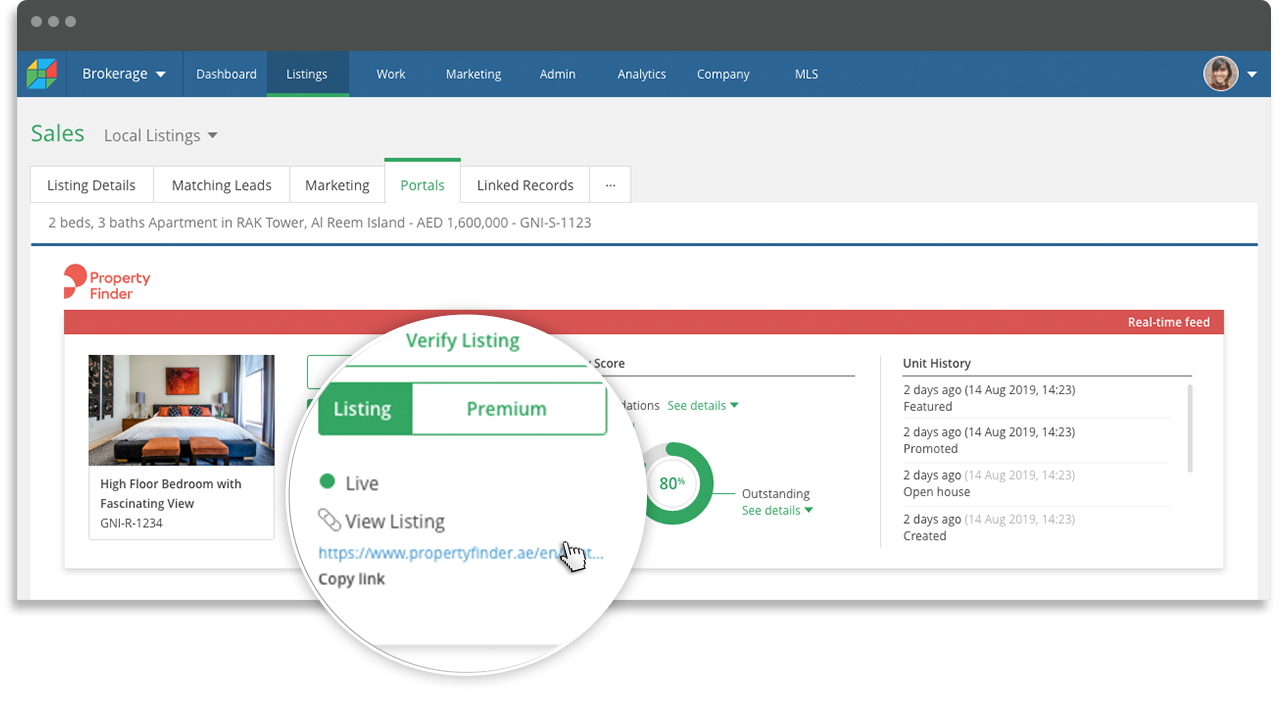The image size is (1287, 715).
Task: Click the Sales heading
Action: point(58,134)
